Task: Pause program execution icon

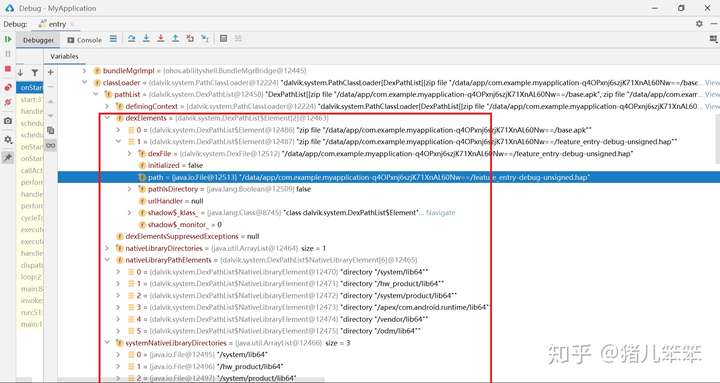Action: [x=8, y=54]
